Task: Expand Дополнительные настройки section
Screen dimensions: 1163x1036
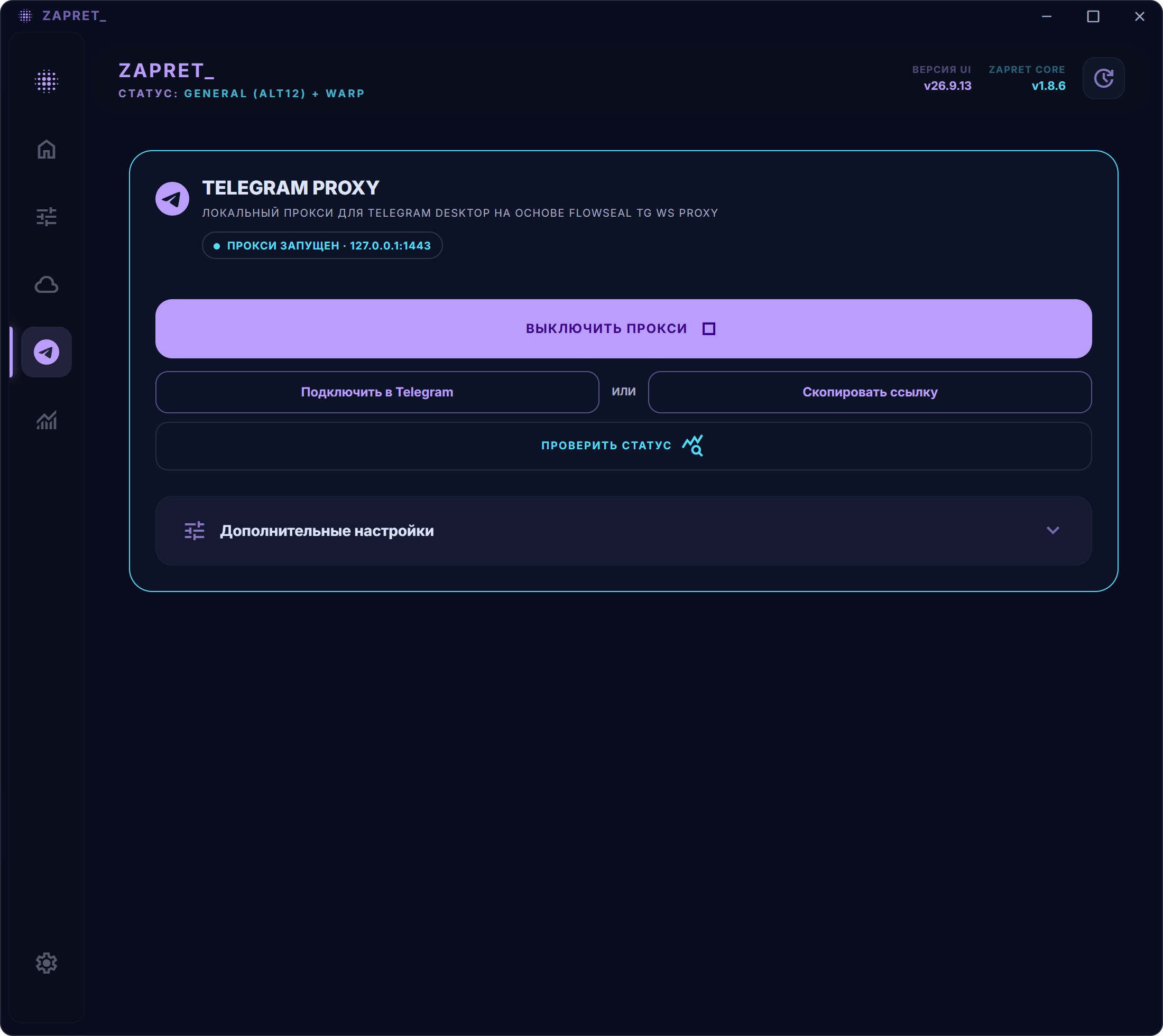Action: (x=623, y=531)
